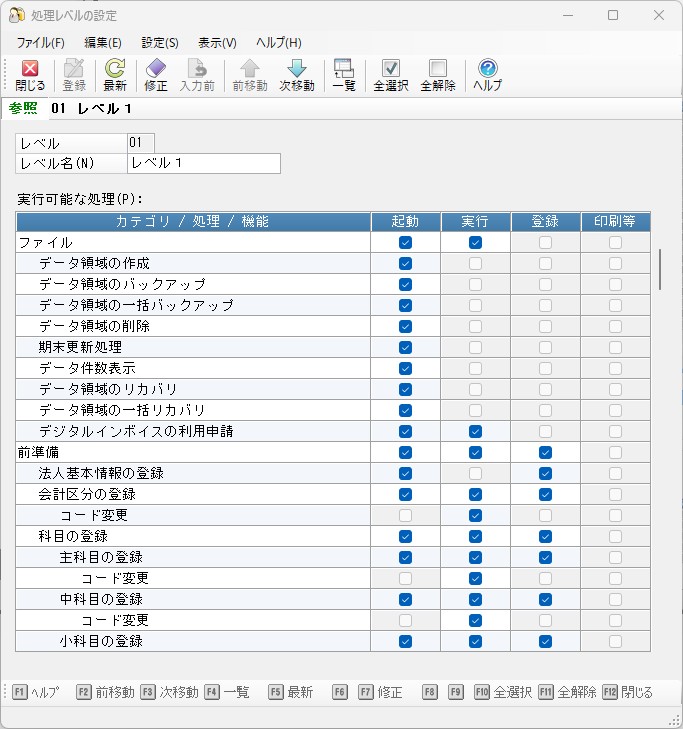This screenshot has height=729, width=683.
Task: Open the ファイル(F) menu
Action: pos(40,43)
